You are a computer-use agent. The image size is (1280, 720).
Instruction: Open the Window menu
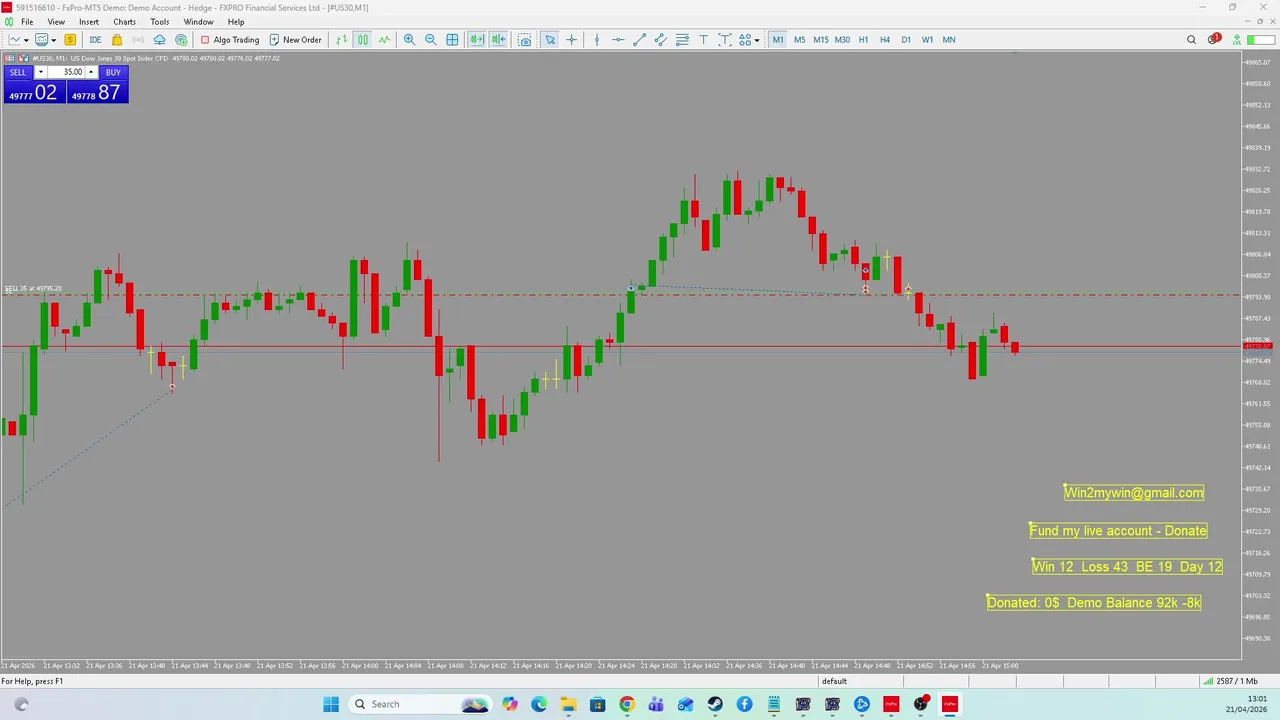pyautogui.click(x=198, y=22)
